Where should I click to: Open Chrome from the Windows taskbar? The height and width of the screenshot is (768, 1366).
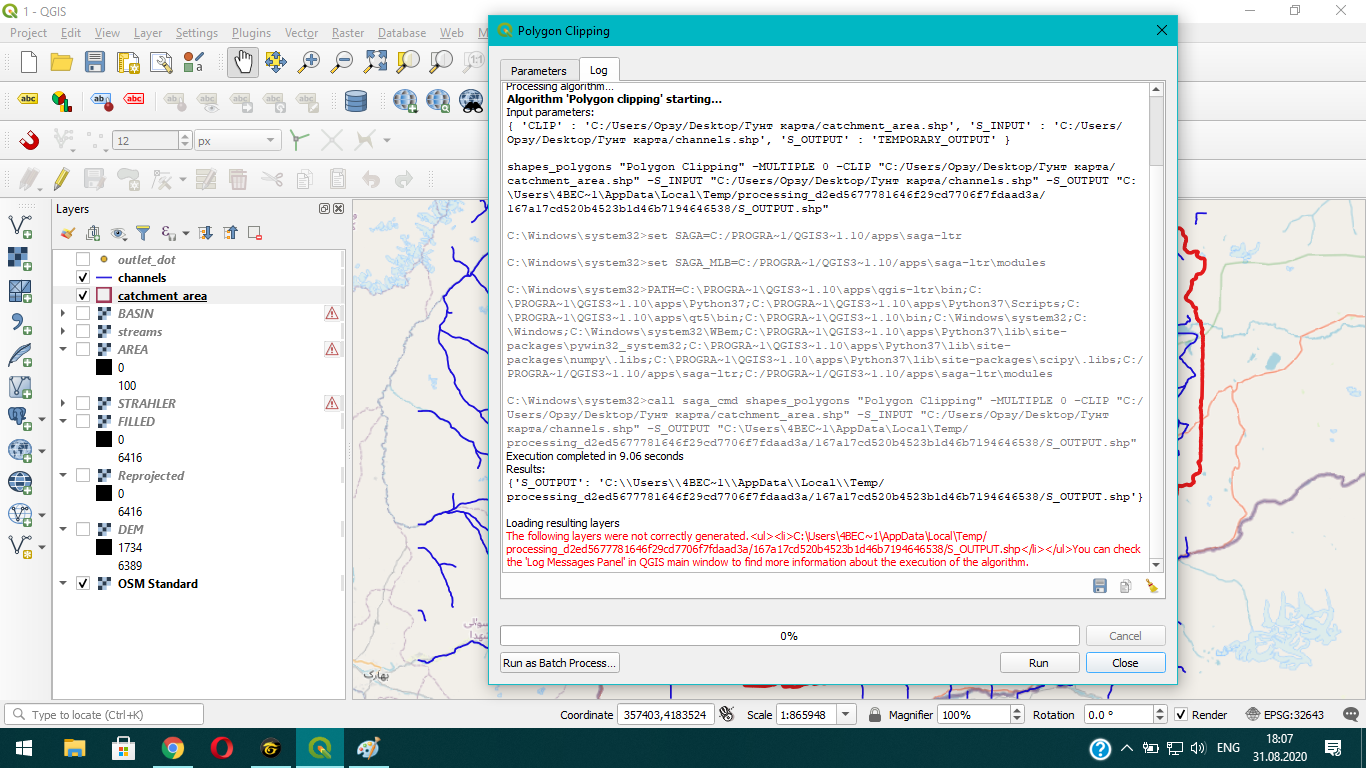(x=173, y=748)
